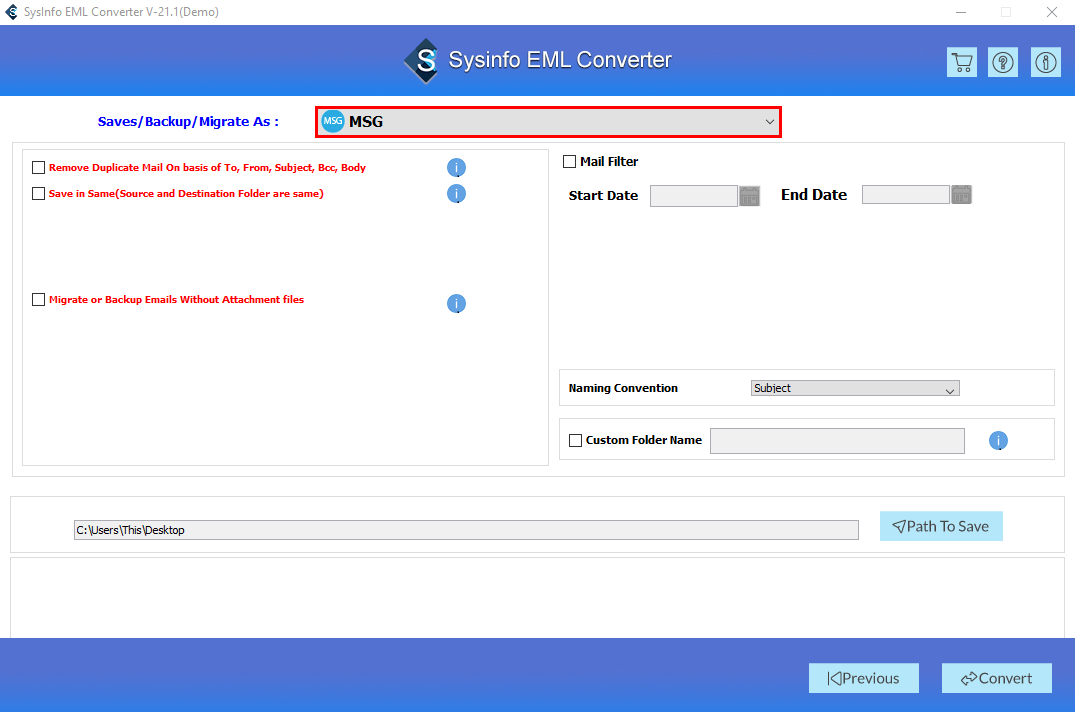1075x712 pixels.
Task: Click info icon beside Migrate Without Attachment option
Action: [x=456, y=303]
